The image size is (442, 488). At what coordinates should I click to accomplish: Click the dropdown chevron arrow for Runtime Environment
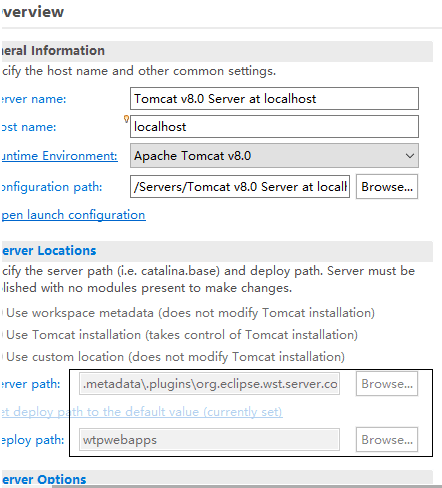pos(410,156)
